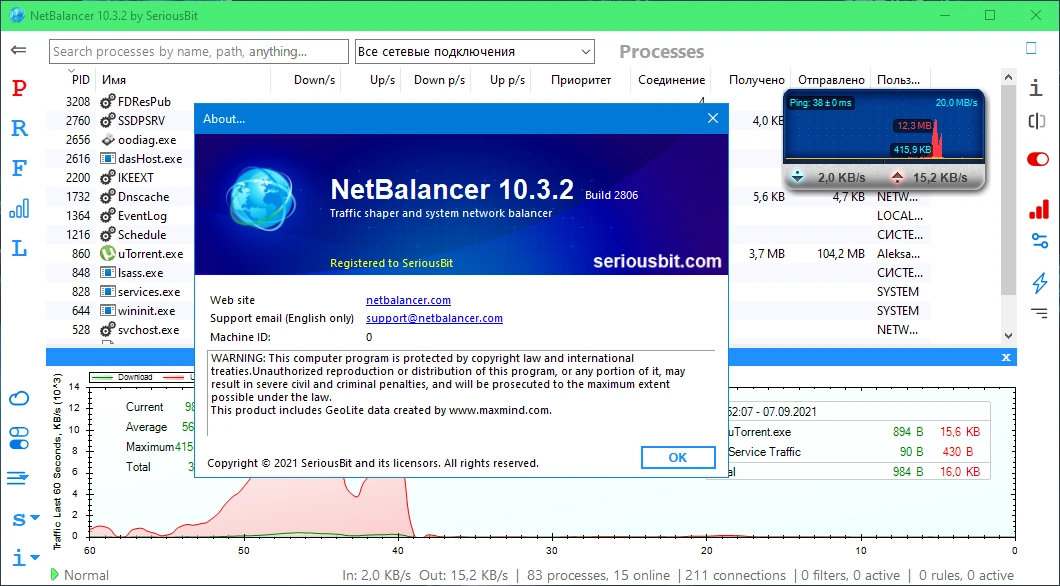The height and width of the screenshot is (586, 1060).
Task: Click the cloud sync sidebar icon
Action: coord(19,398)
